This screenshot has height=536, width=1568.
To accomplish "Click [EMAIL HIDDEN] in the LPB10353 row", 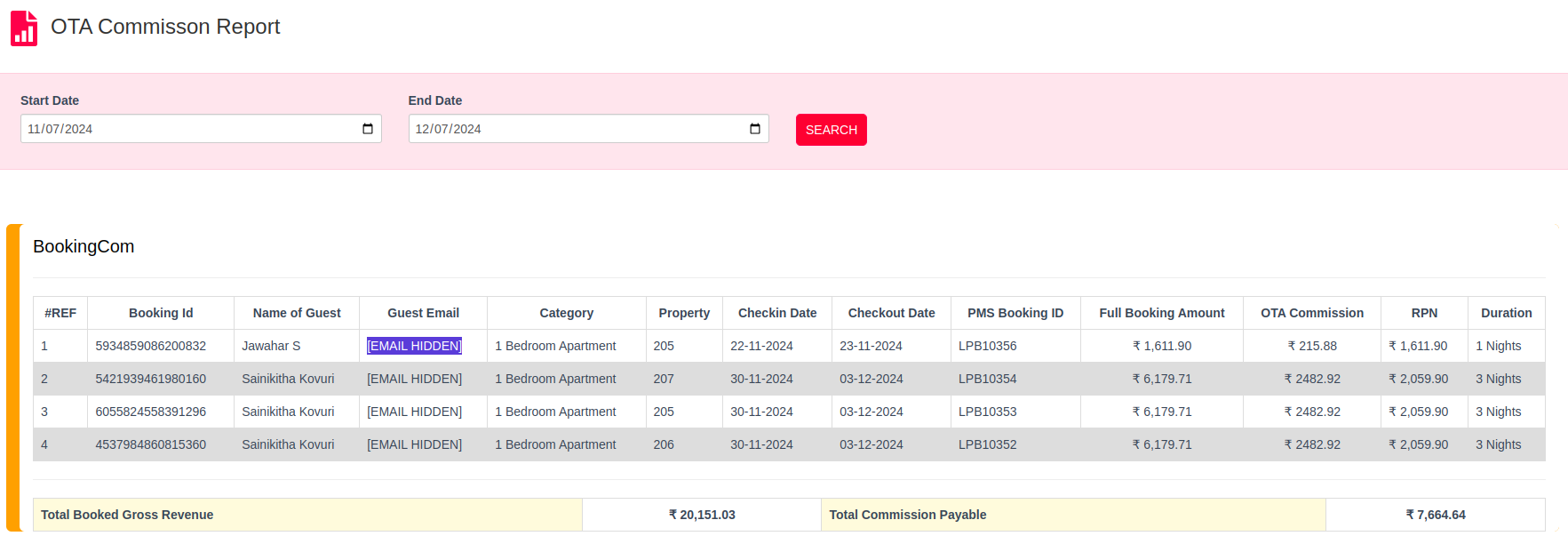I will [x=415, y=412].
